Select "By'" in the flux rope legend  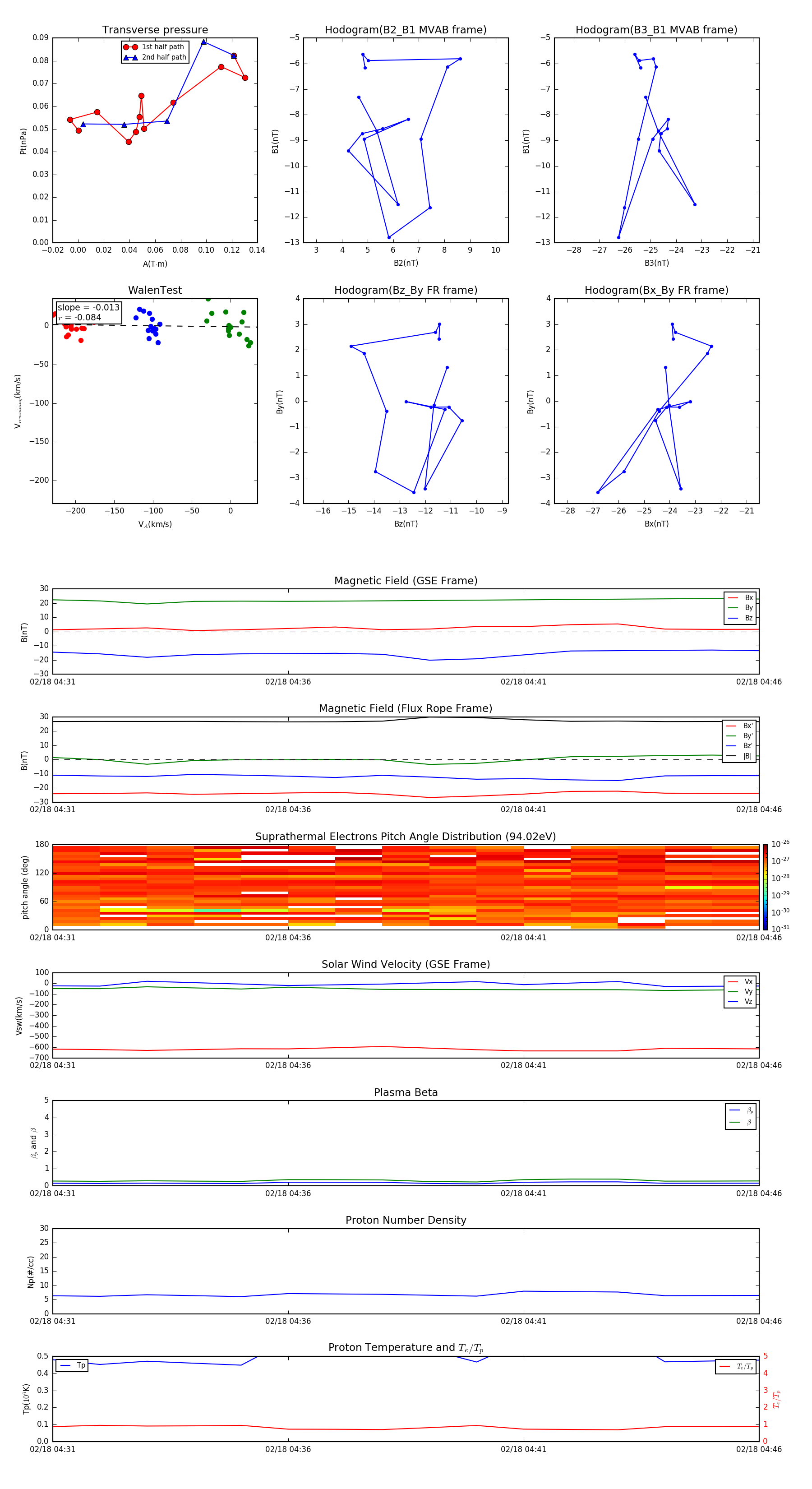[x=740, y=736]
